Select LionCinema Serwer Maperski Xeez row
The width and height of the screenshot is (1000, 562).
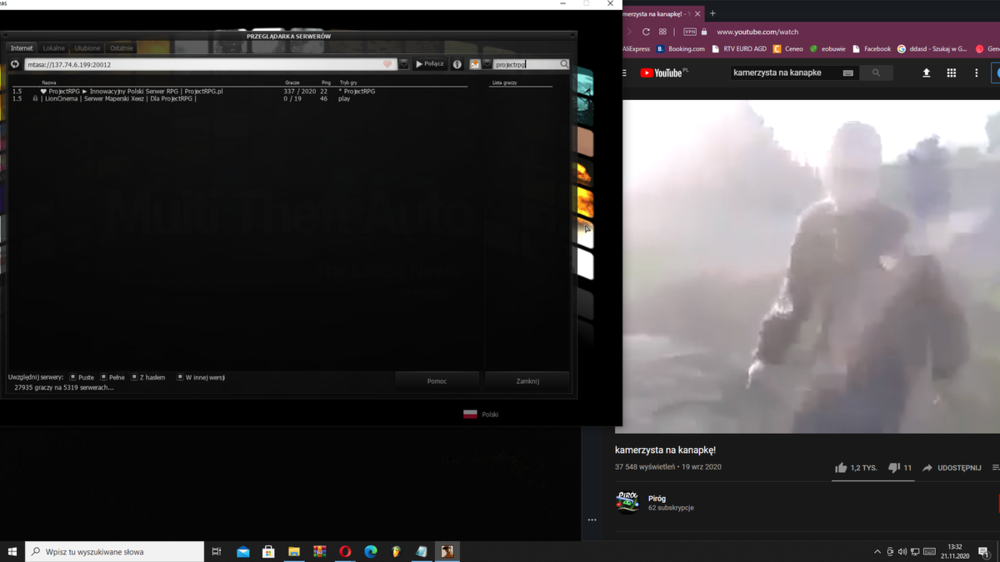[239, 99]
